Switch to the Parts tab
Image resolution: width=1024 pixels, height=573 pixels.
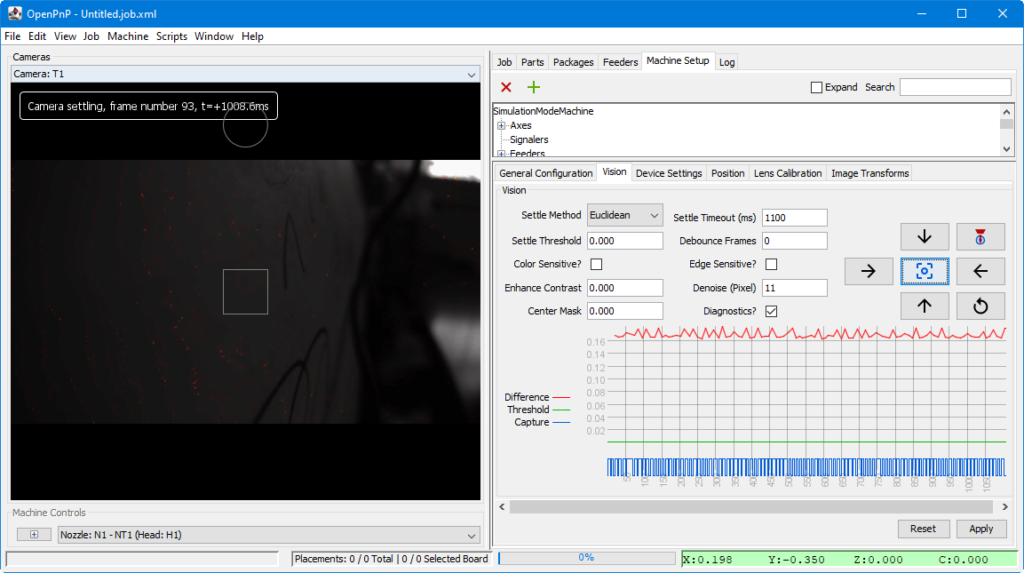click(532, 62)
